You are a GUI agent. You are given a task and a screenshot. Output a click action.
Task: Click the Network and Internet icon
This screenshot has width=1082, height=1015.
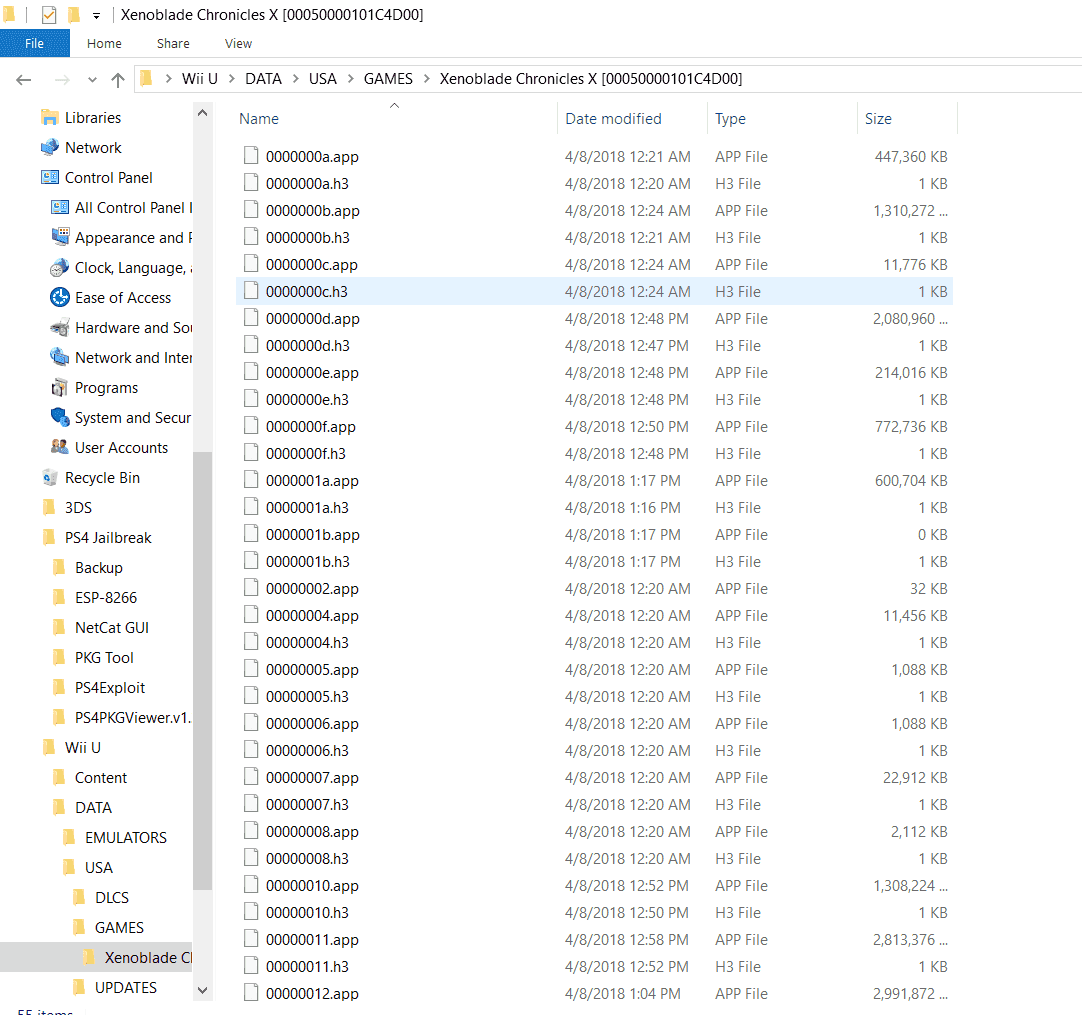pos(60,357)
